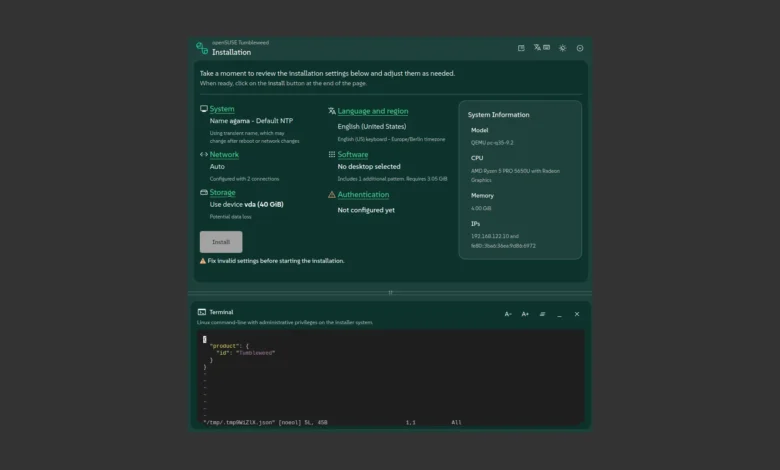Click the QEMU model value
This screenshot has height=470, width=780.
click(x=492, y=143)
